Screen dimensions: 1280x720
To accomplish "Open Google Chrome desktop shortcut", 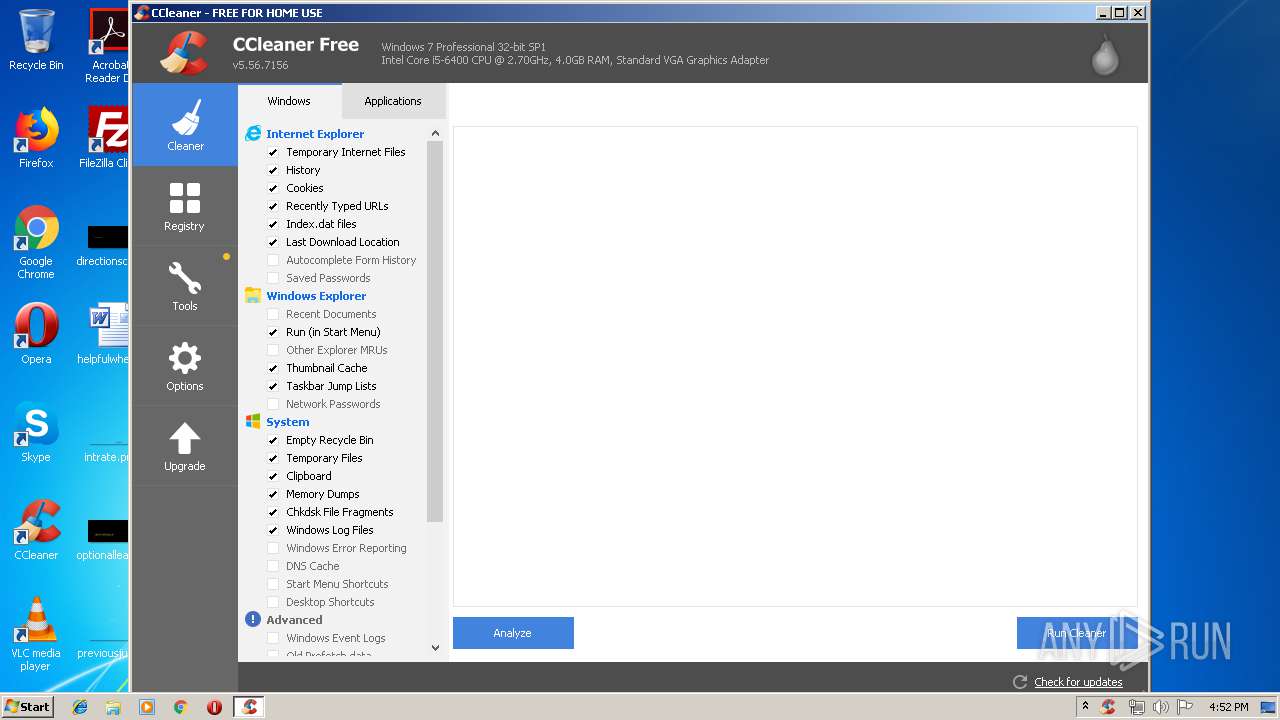I will [x=36, y=242].
